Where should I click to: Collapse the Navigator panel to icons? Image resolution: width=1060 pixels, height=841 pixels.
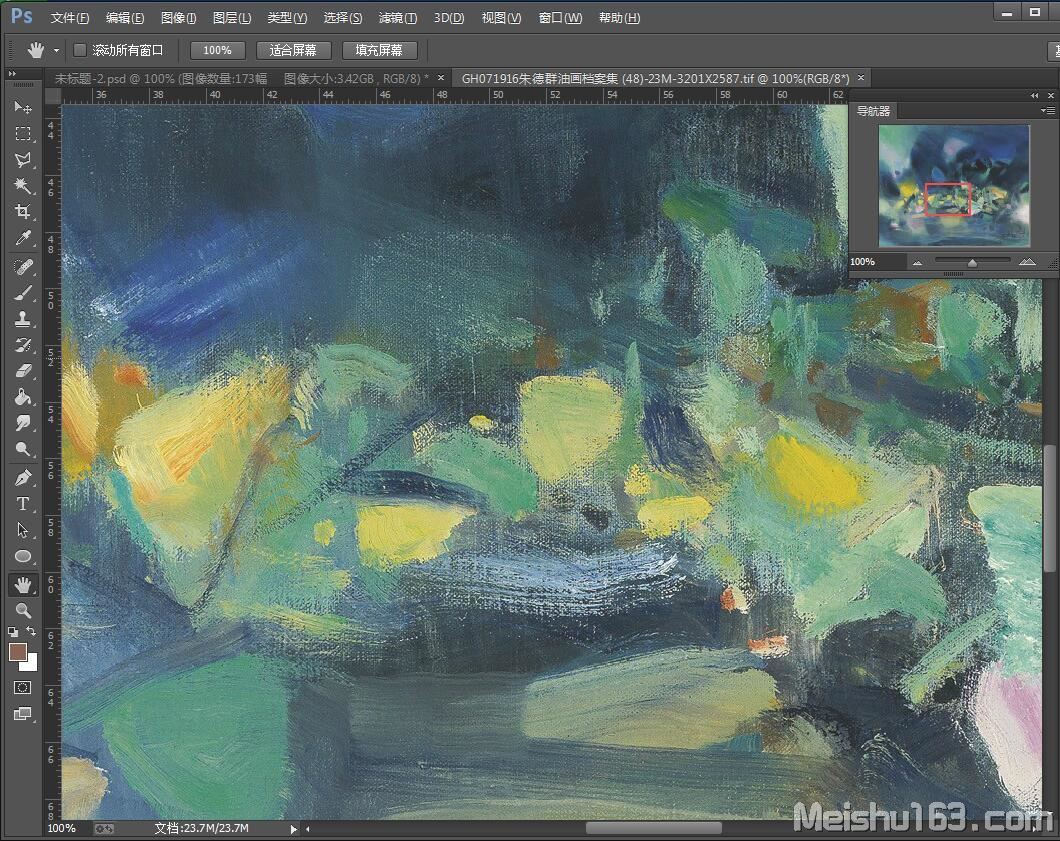(x=1034, y=95)
